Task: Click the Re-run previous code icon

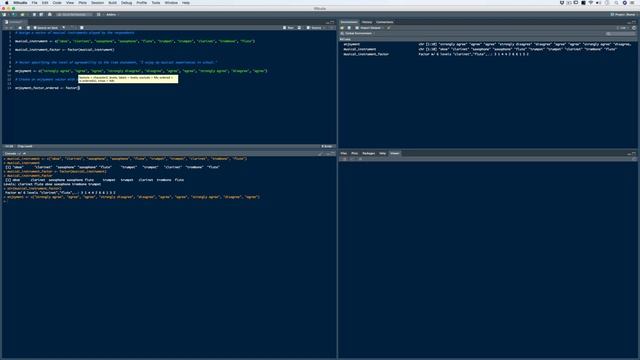Action: point(299,28)
